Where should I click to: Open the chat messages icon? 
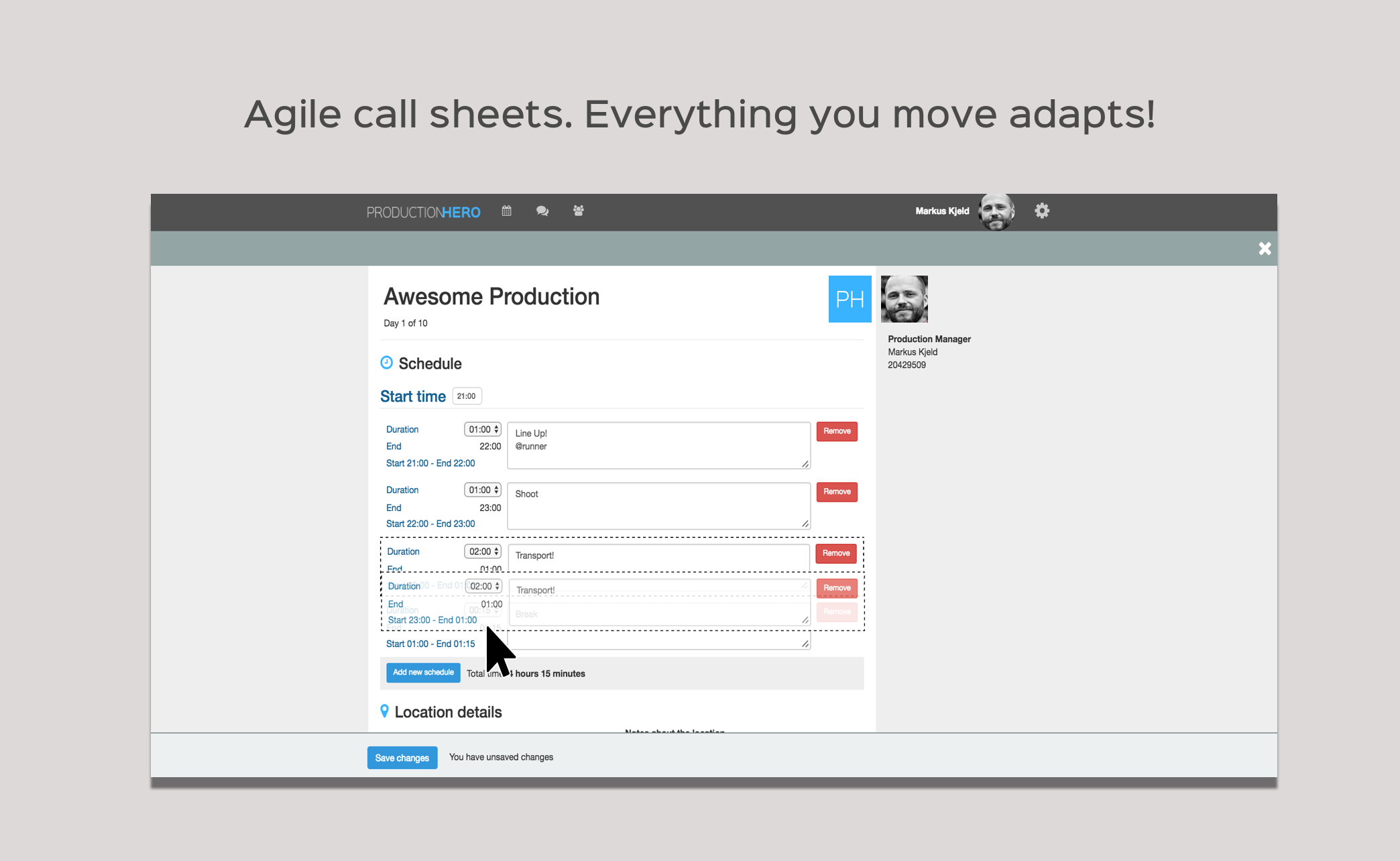coord(542,211)
